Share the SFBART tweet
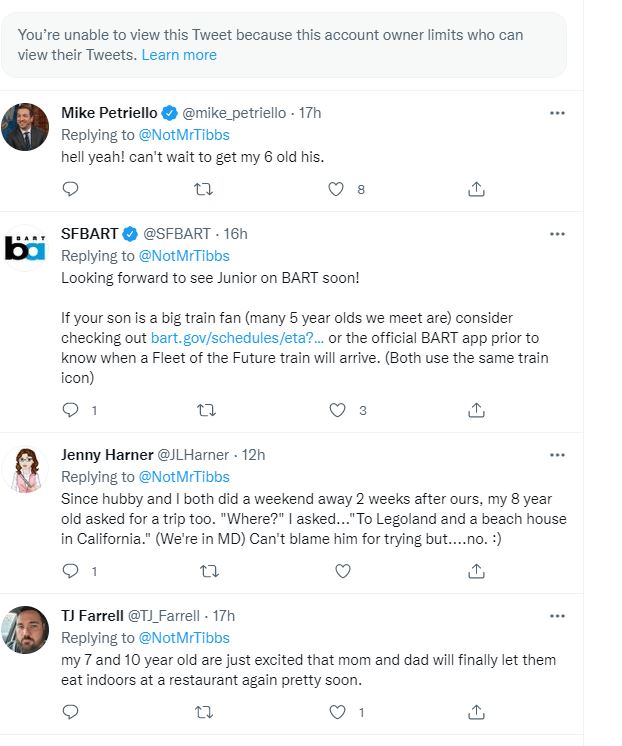 click(x=476, y=410)
